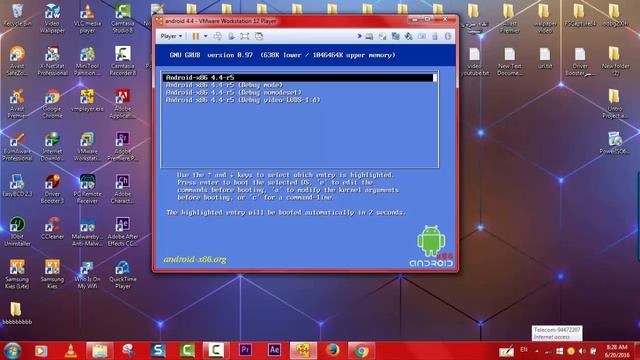Open power options arrow beside pause button
640x360 pixels.
206,36
